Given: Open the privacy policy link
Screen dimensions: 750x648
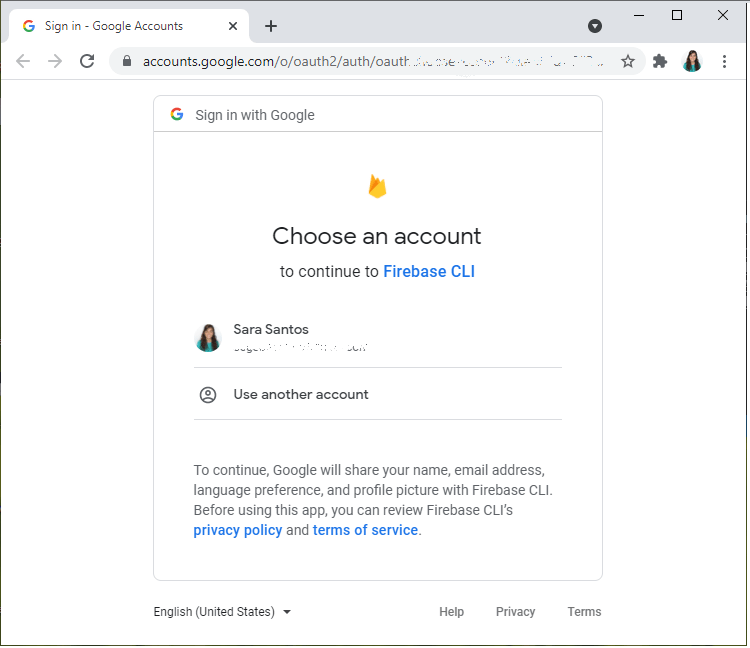Looking at the screenshot, I should point(238,530).
